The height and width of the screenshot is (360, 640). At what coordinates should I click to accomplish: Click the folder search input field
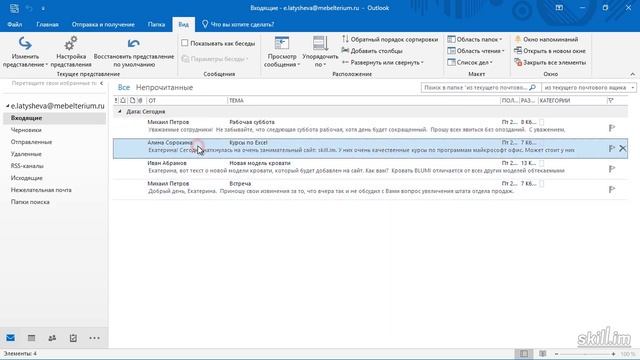tap(476, 87)
